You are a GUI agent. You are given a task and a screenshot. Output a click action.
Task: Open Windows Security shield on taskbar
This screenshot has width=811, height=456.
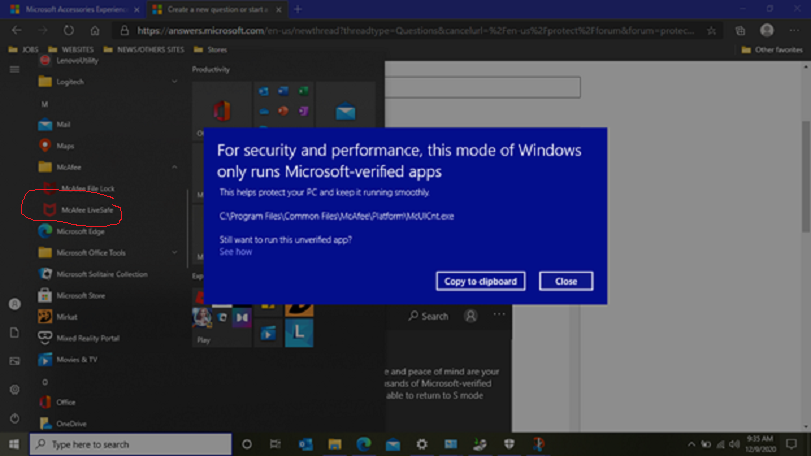[x=509, y=444]
